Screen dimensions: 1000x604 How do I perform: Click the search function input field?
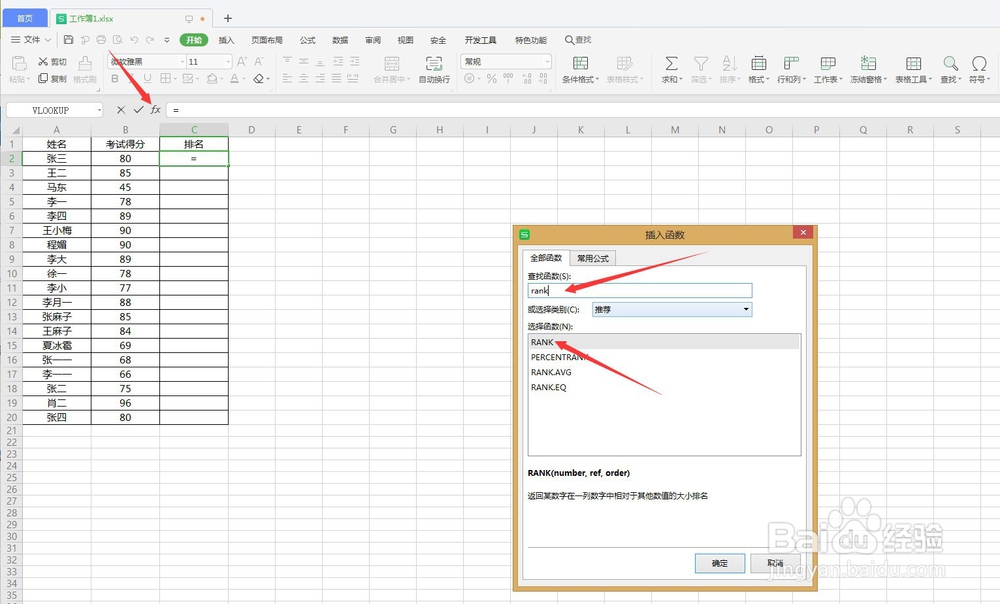pos(640,290)
